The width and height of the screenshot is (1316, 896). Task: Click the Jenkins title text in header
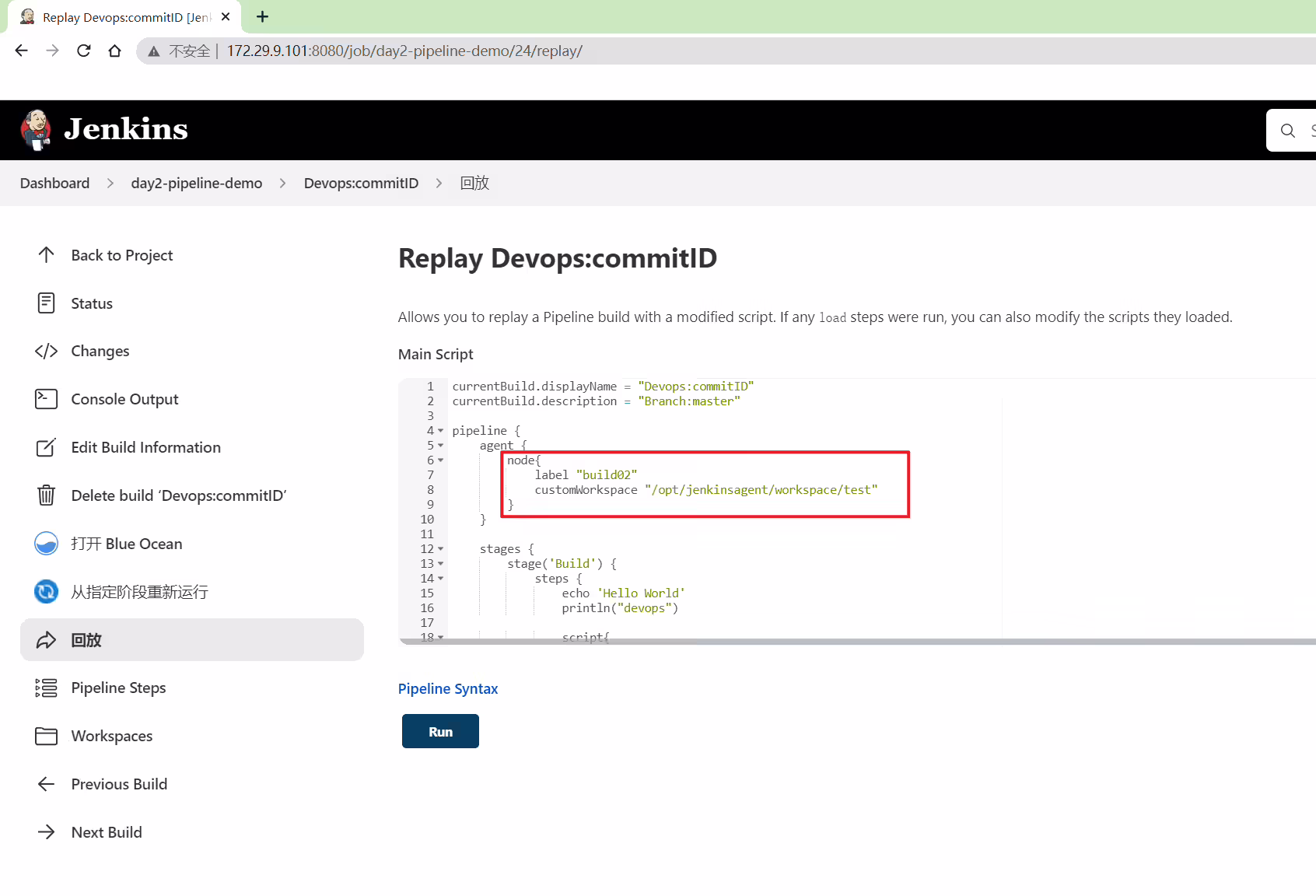click(x=126, y=129)
